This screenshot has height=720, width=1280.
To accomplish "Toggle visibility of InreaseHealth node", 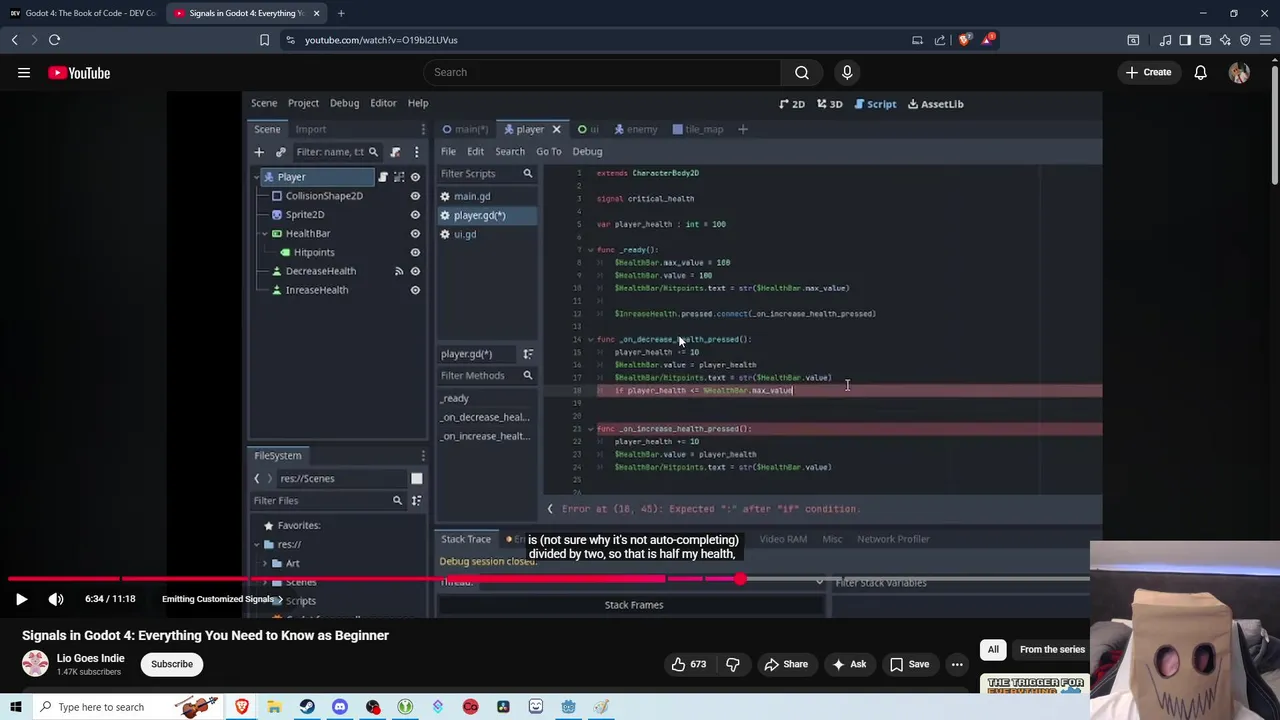I will [415, 290].
